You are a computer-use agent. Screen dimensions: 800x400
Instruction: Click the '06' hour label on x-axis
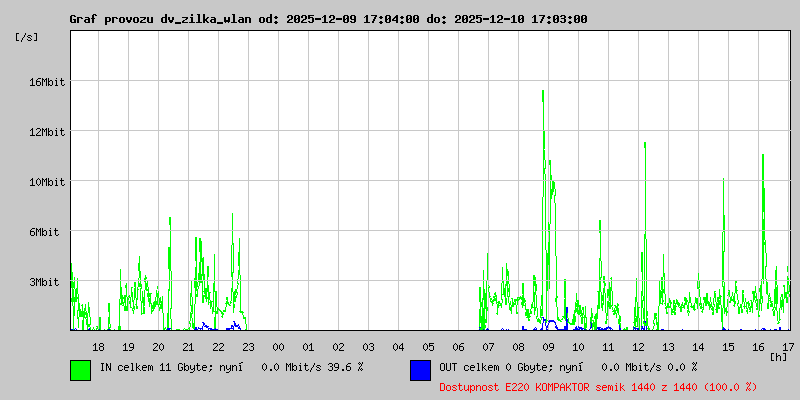tap(458, 347)
